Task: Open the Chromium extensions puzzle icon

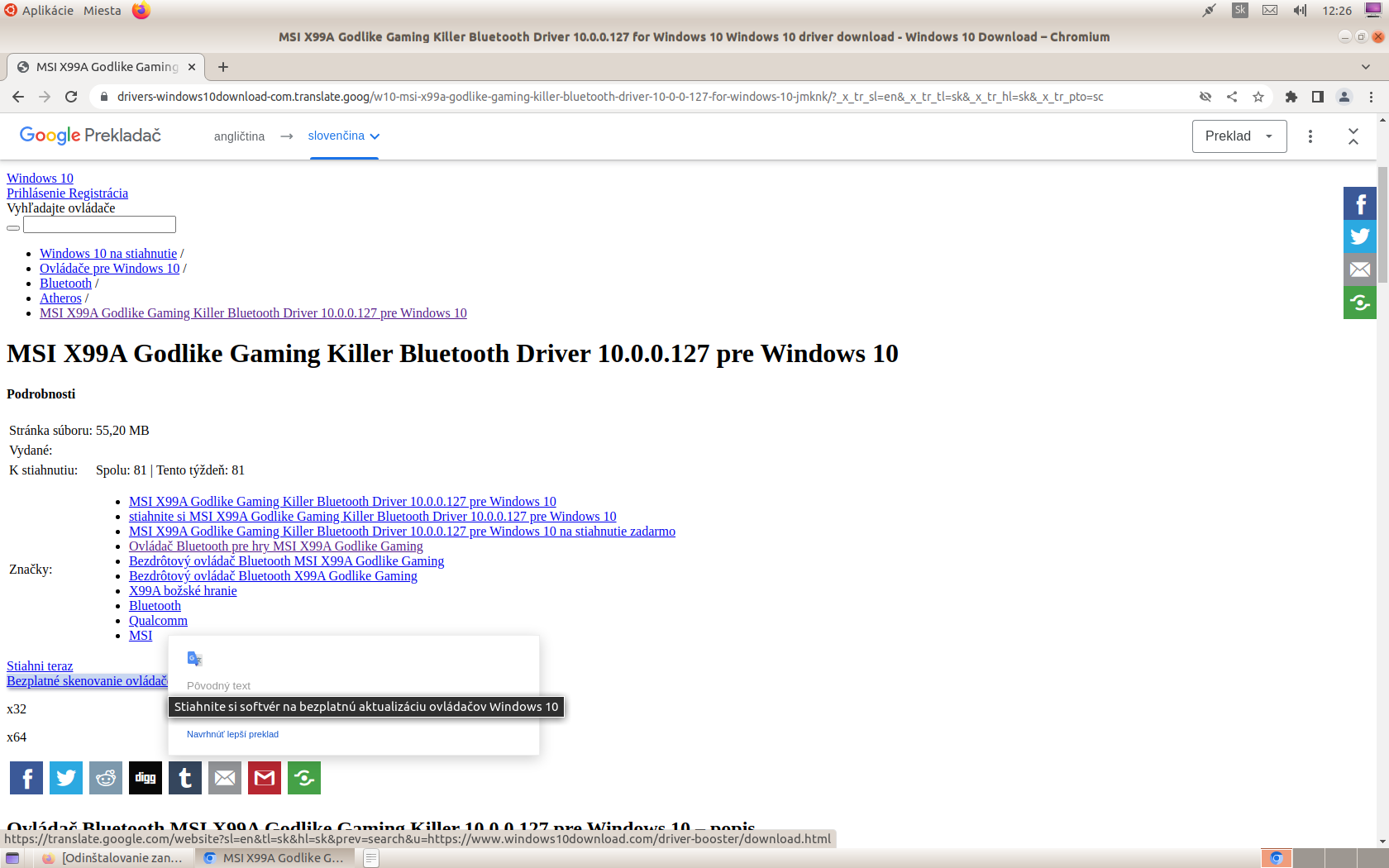Action: tap(1291, 97)
